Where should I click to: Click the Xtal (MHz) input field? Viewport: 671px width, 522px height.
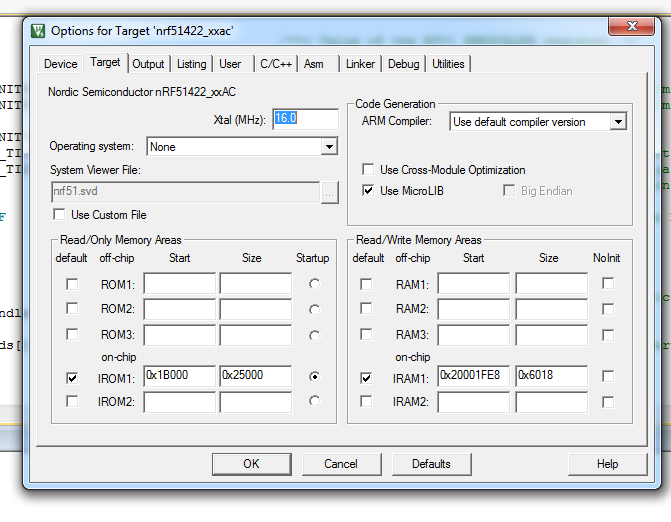pos(306,119)
